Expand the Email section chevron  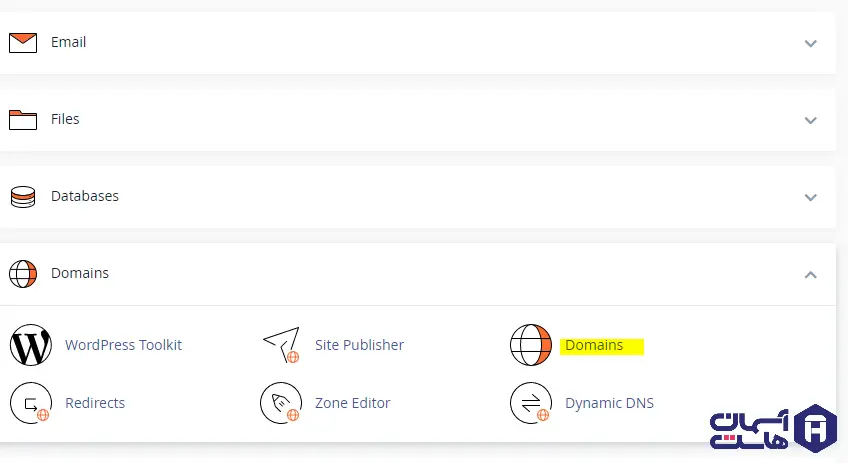(x=811, y=43)
